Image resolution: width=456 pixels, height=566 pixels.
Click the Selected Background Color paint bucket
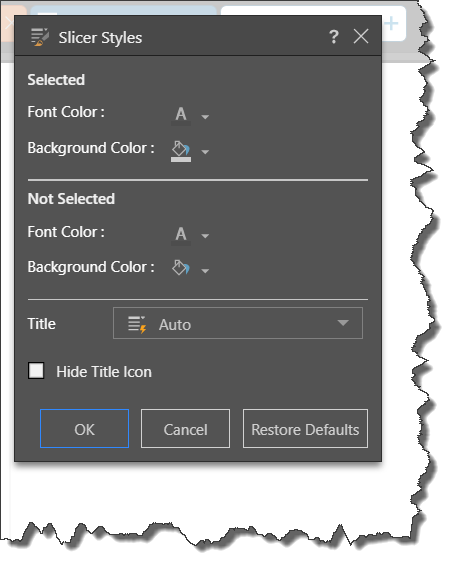[181, 148]
